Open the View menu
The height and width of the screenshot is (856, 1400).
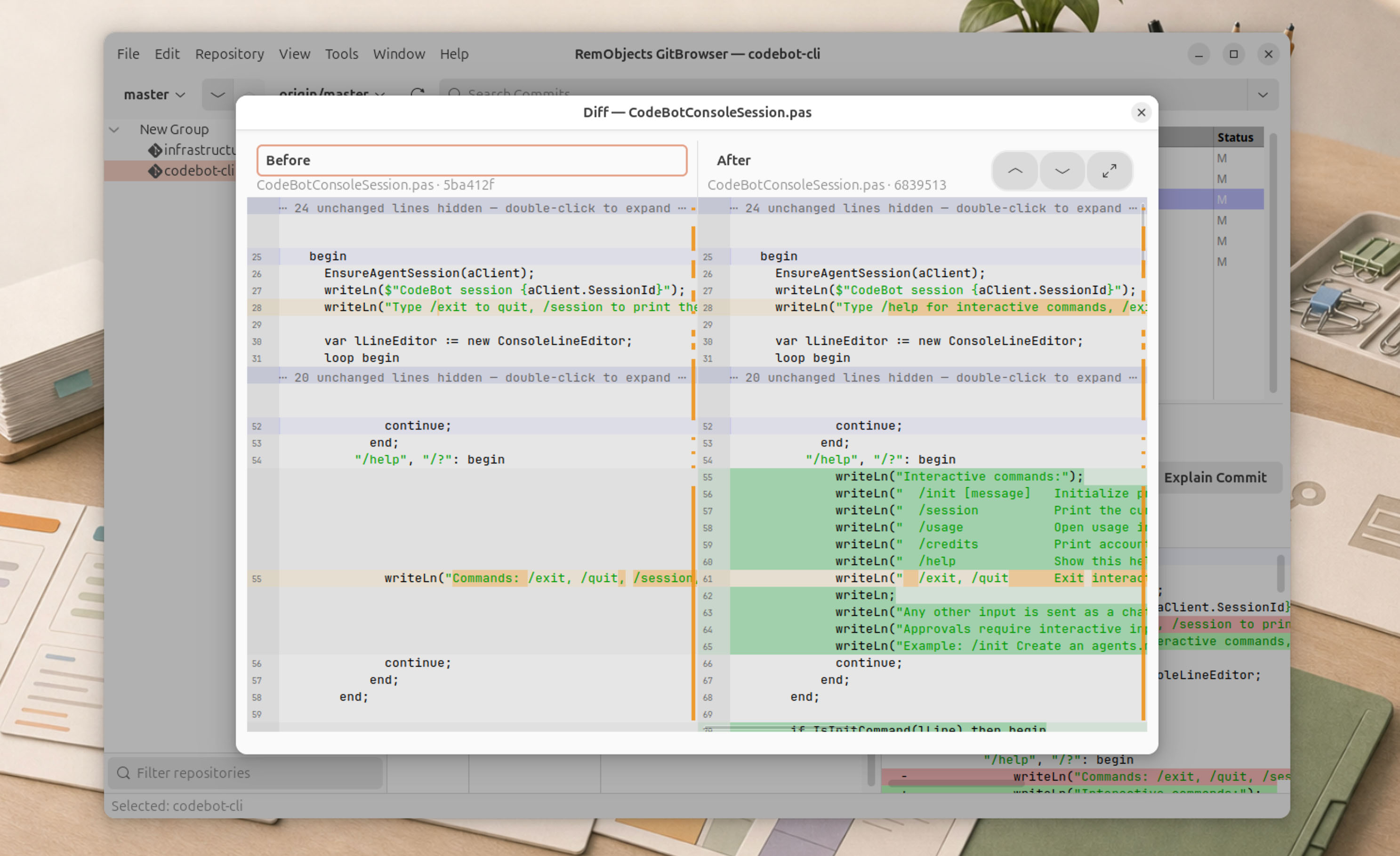click(294, 54)
